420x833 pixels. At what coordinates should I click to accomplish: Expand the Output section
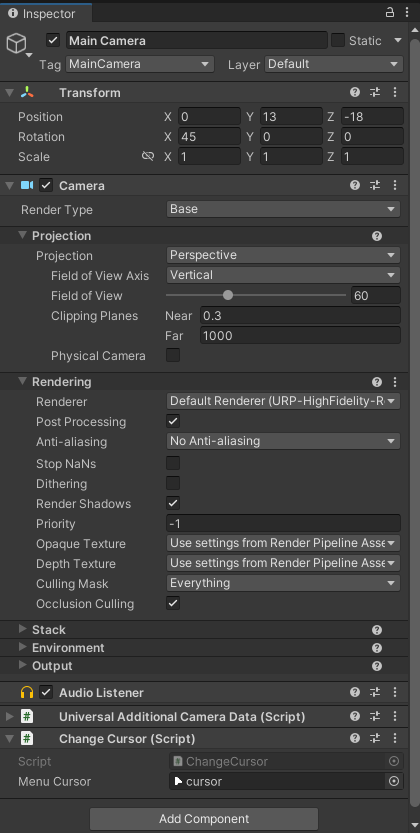pyautogui.click(x=22, y=666)
